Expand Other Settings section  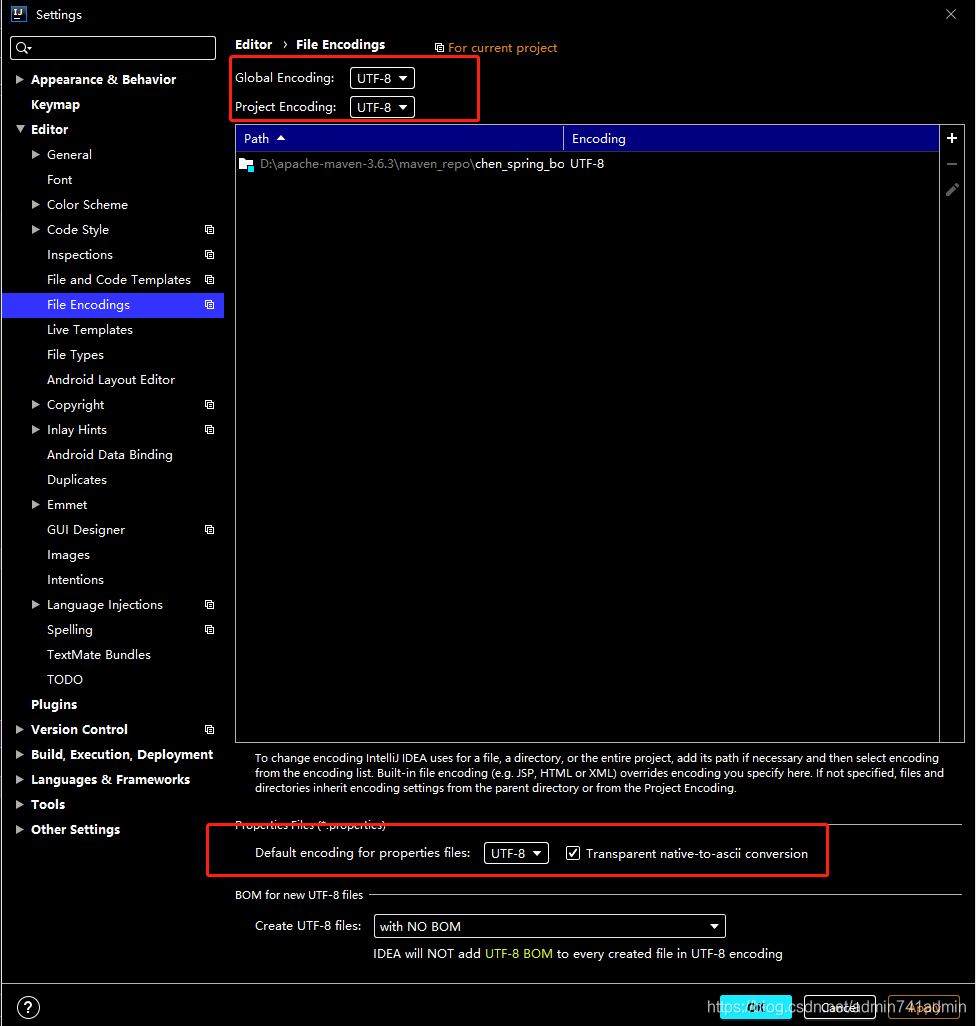coord(20,830)
